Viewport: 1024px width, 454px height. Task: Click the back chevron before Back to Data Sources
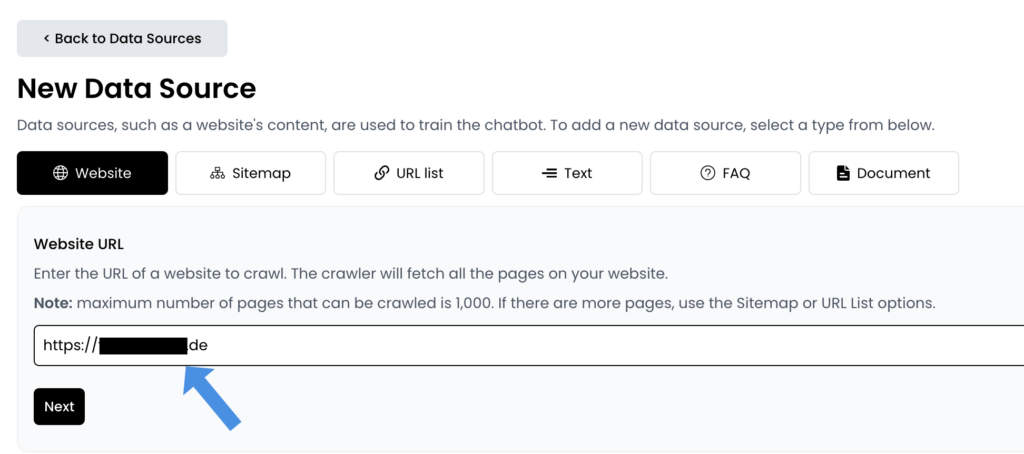(46, 39)
